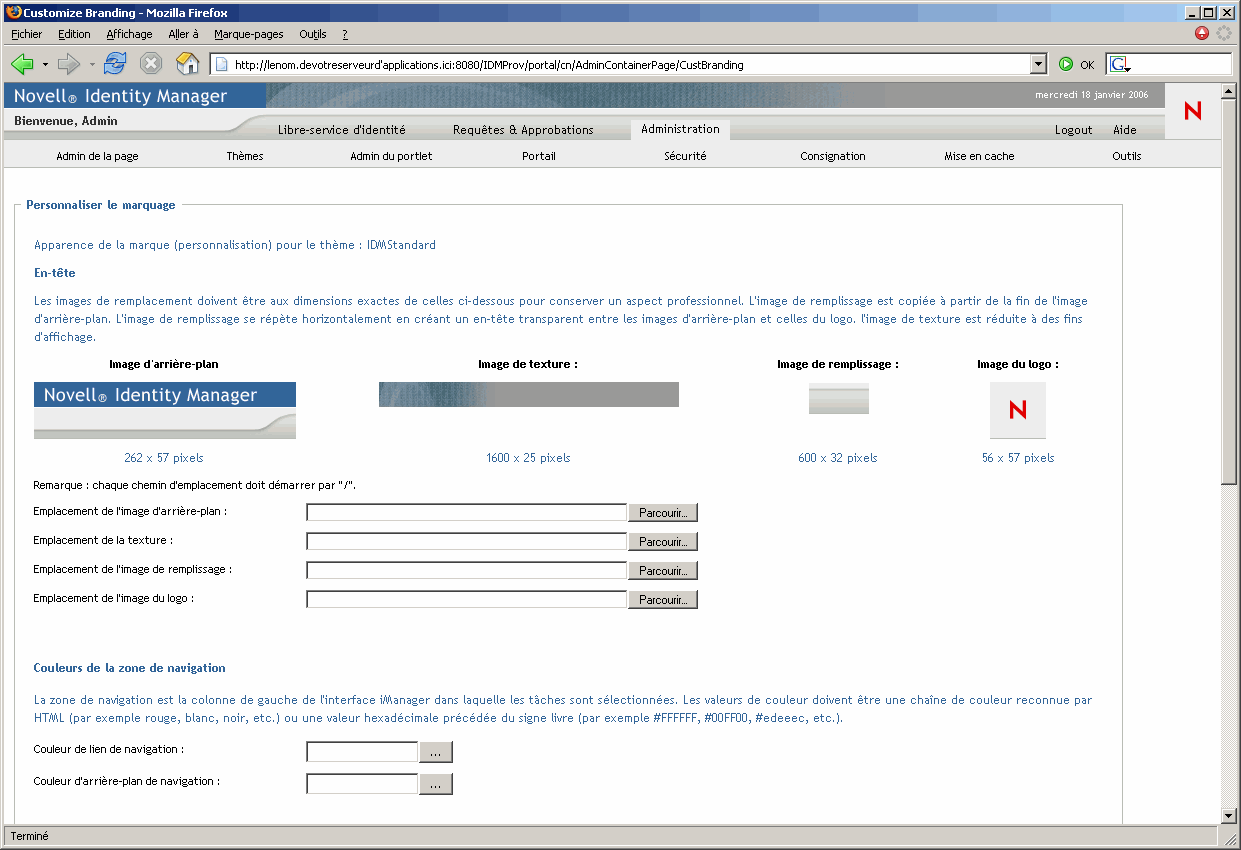The width and height of the screenshot is (1241, 850).
Task: Switch to Libre-service d'identité tab
Action: 342,130
